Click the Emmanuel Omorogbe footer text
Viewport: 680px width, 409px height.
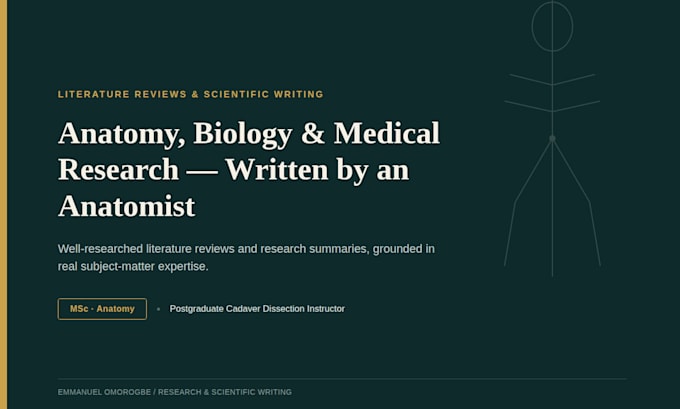[x=175, y=392]
